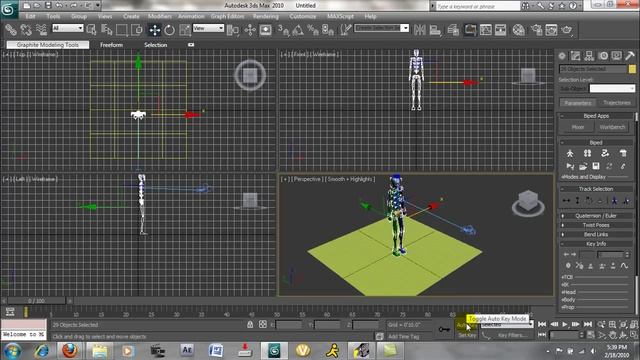640x360 pixels.
Task: Open the Utilities hammer panel tab
Action: point(630,56)
